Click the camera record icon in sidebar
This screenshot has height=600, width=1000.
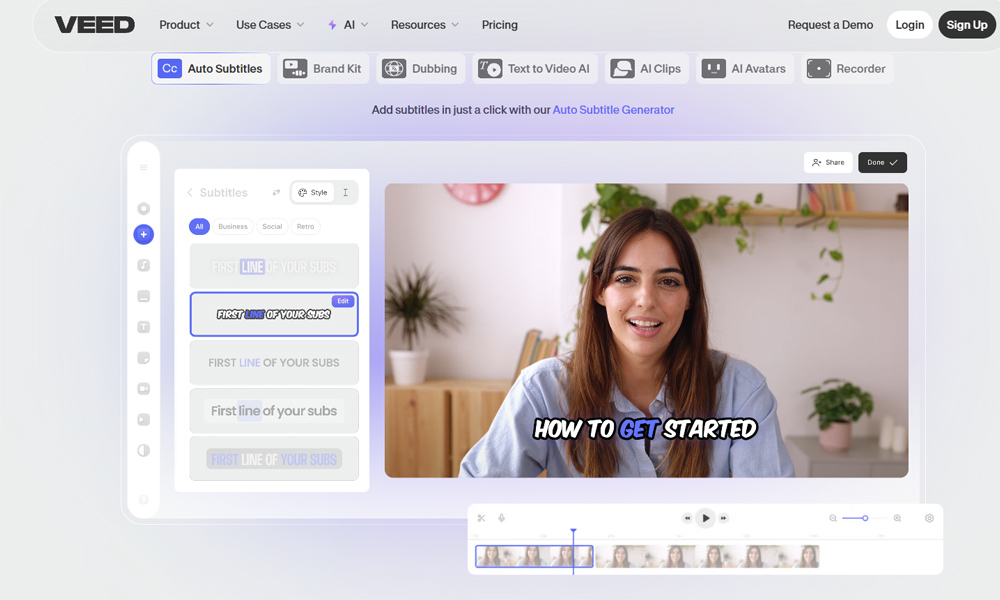143,388
